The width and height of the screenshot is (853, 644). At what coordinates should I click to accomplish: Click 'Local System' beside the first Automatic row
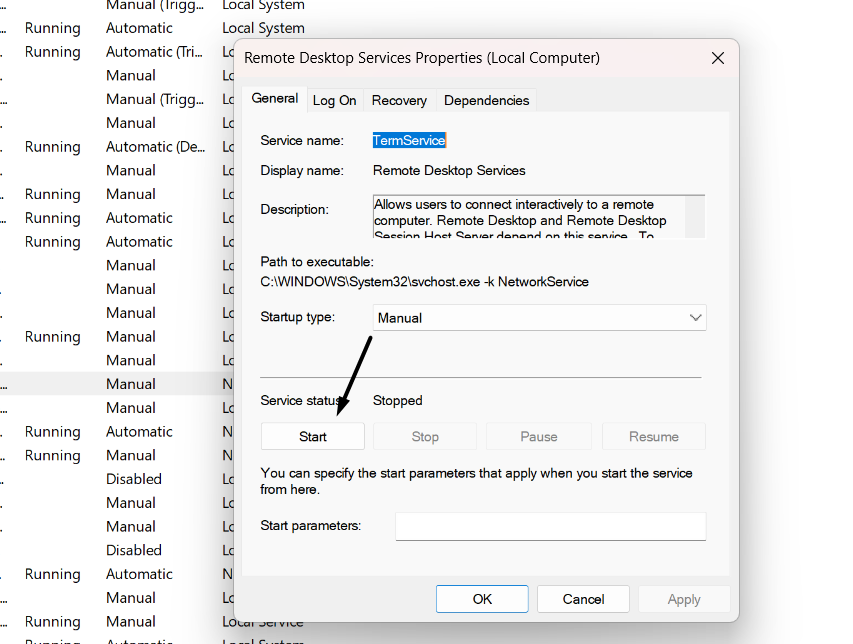[x=263, y=28]
